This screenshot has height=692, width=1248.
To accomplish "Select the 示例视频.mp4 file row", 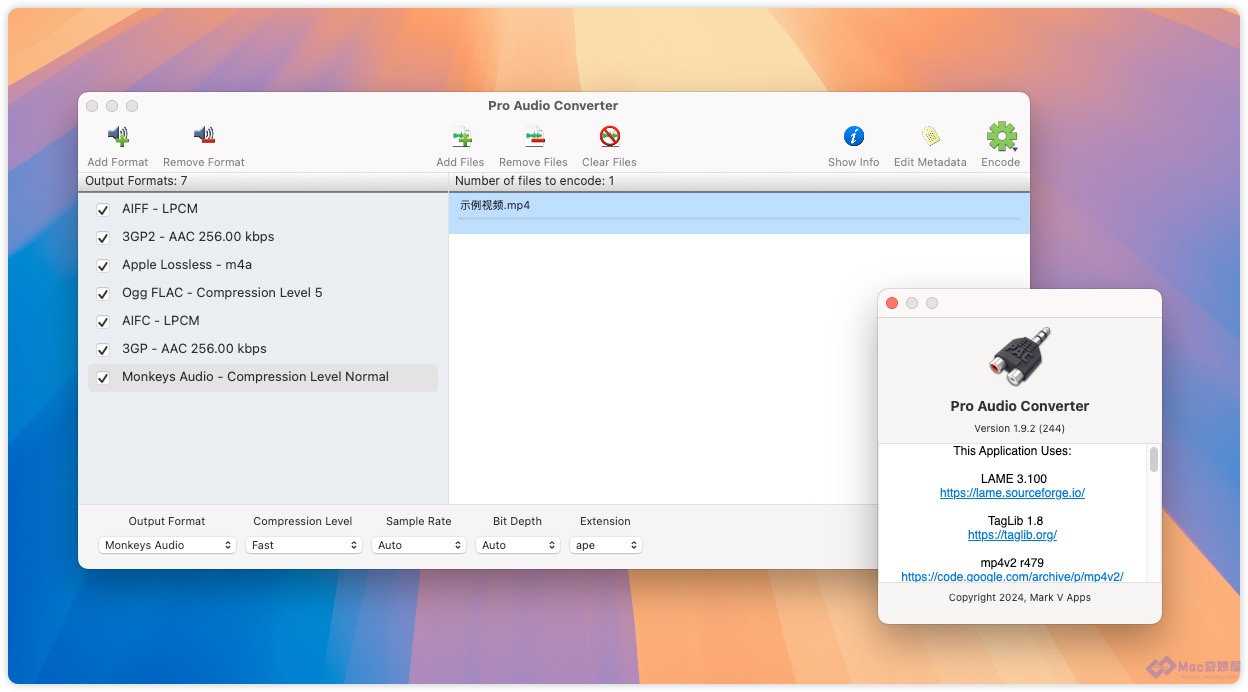I will click(x=739, y=213).
